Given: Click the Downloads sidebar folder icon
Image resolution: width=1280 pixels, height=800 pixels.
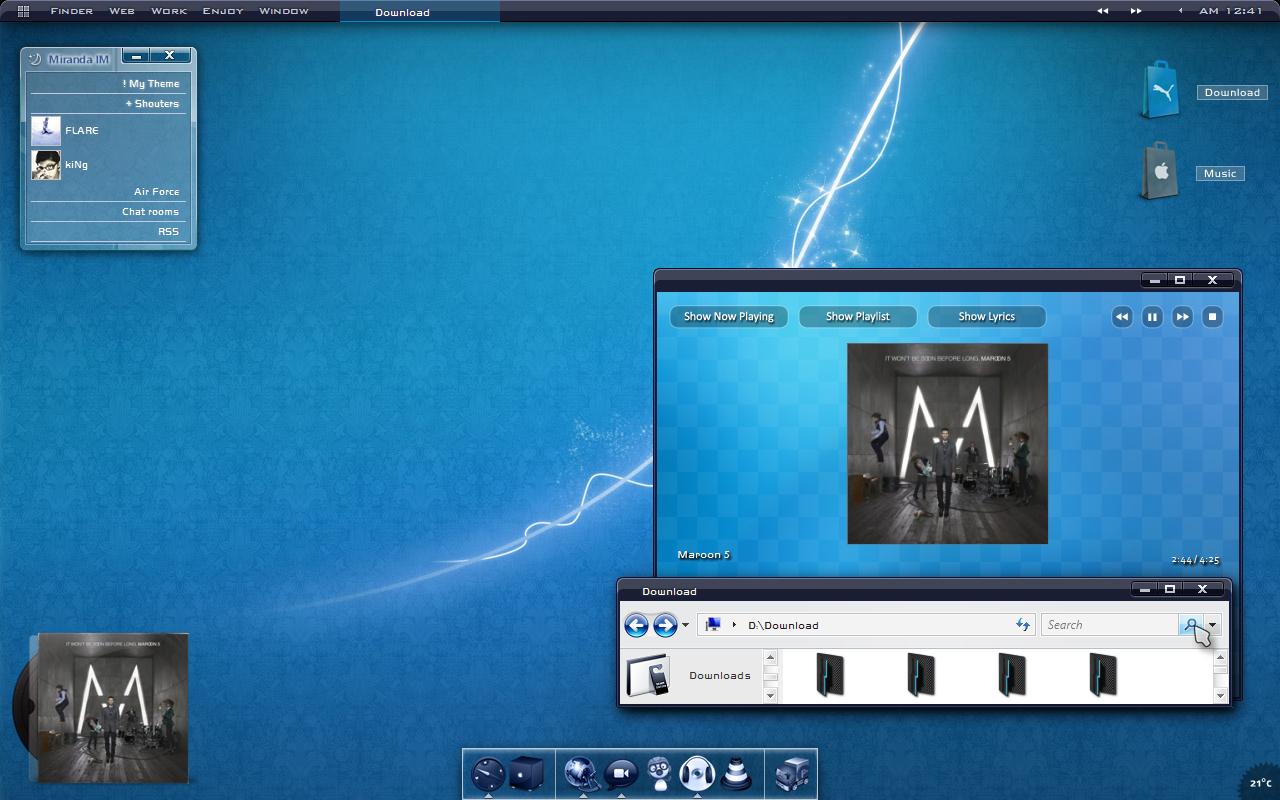Looking at the screenshot, I should point(647,676).
